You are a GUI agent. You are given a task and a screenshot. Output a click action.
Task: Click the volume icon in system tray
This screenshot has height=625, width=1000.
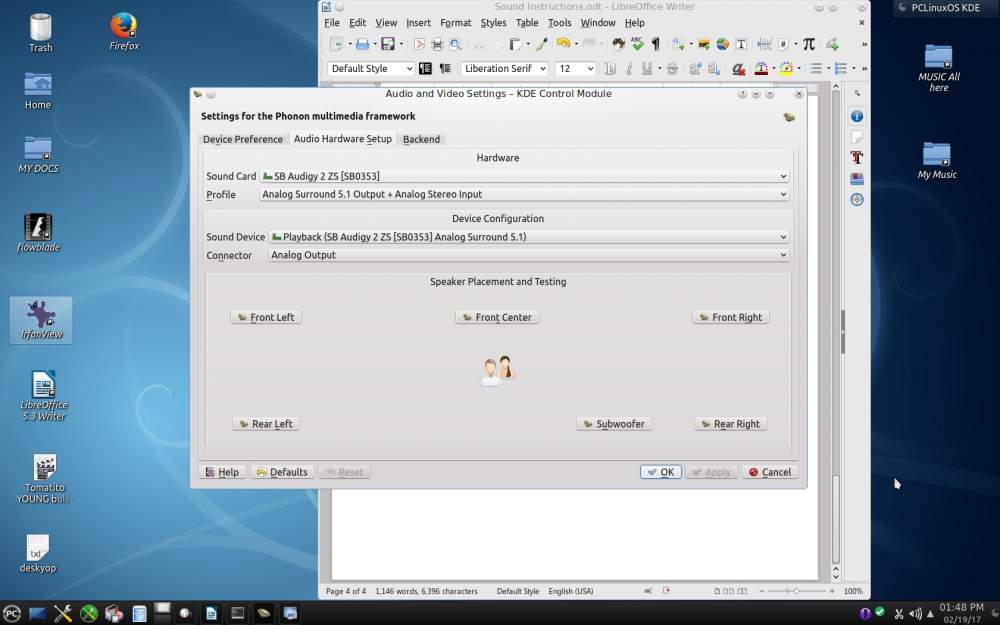pyautogui.click(x=915, y=614)
